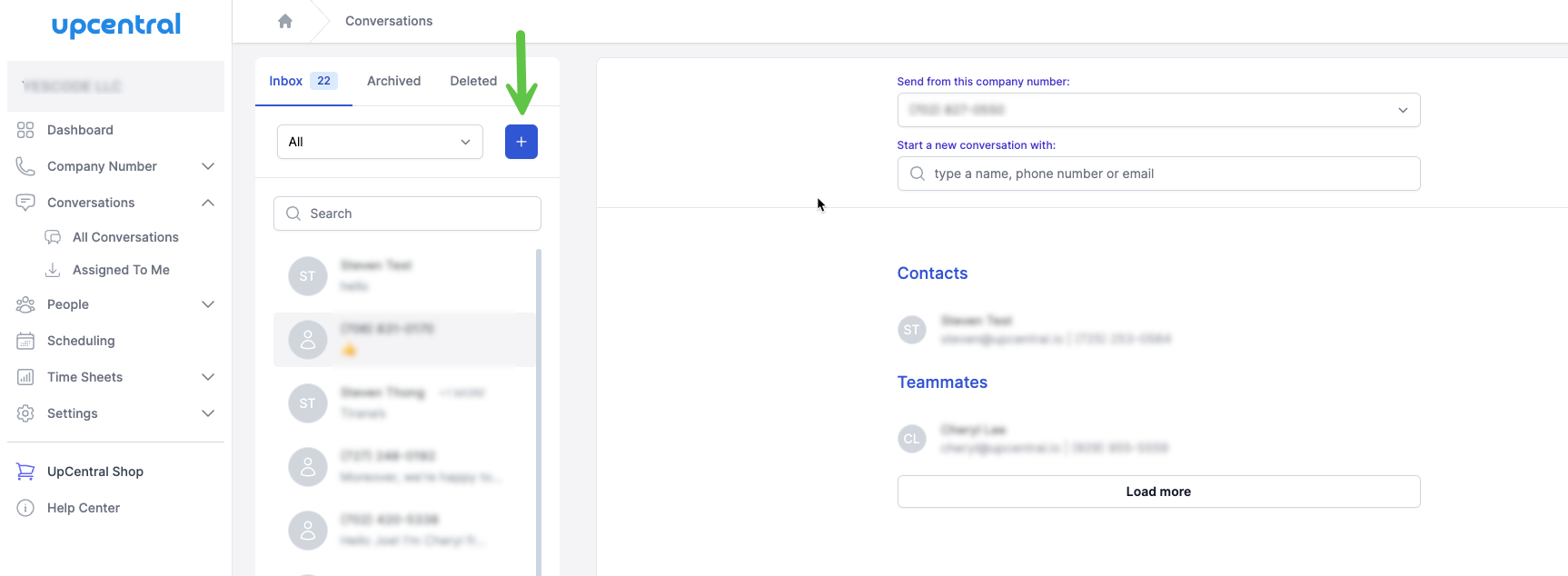Click the blue plus new conversation button
Screen dimensions: 1568x576
[x=521, y=142]
